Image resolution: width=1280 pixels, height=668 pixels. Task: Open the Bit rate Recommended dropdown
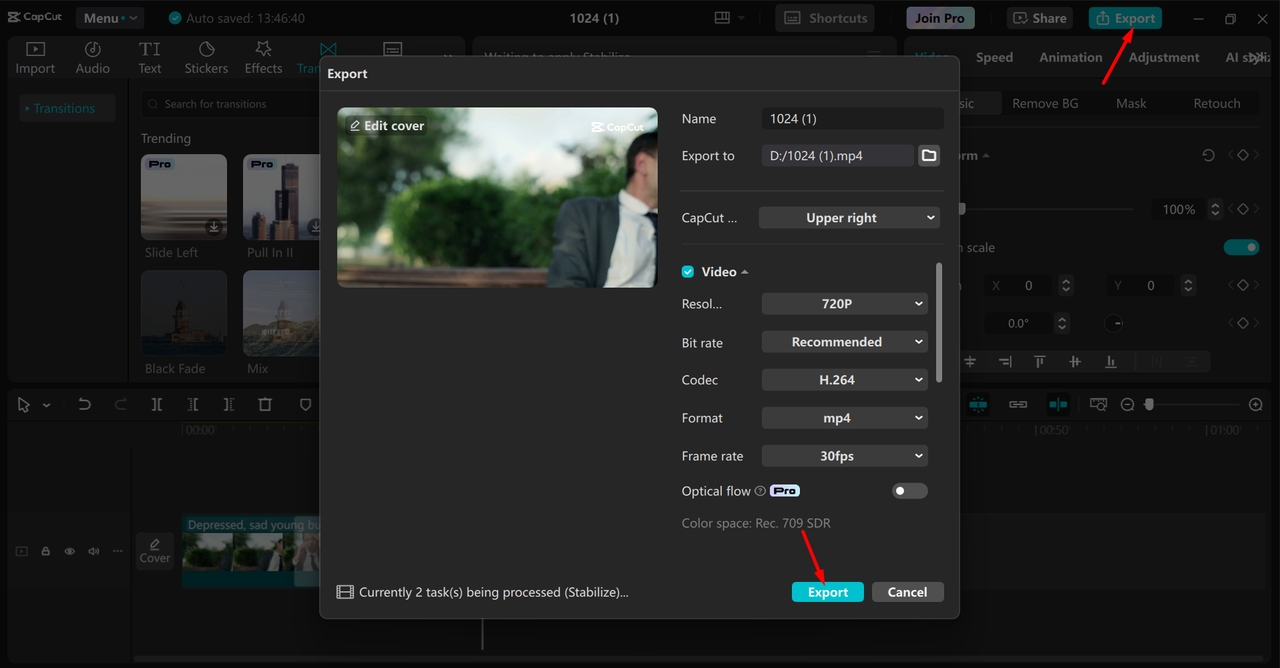pyautogui.click(x=845, y=342)
